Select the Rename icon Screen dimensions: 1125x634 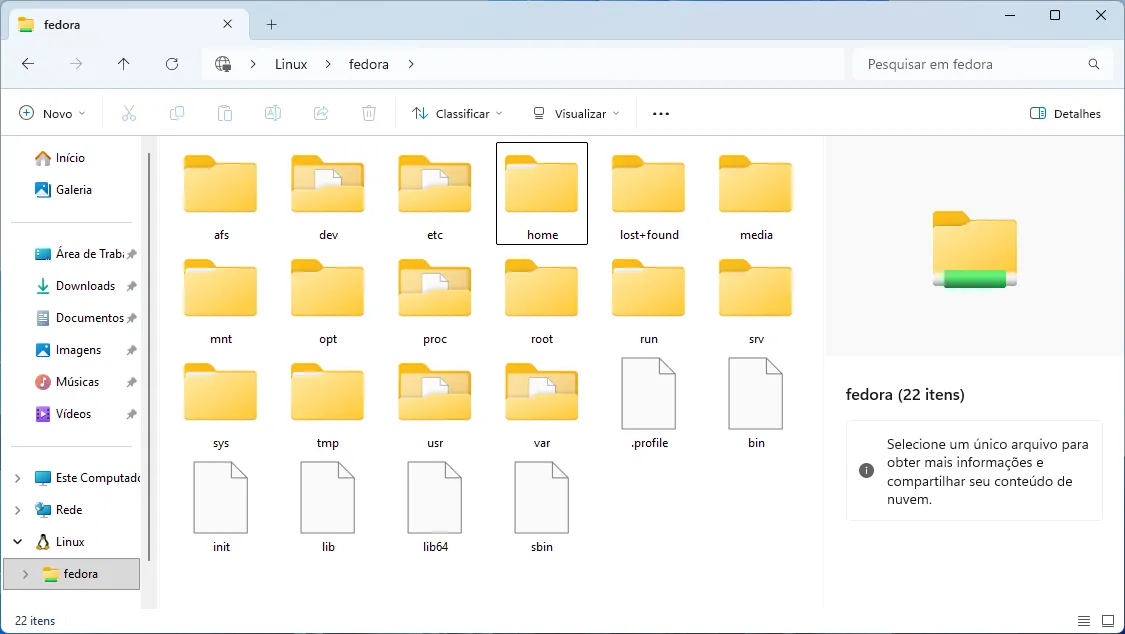click(x=272, y=113)
